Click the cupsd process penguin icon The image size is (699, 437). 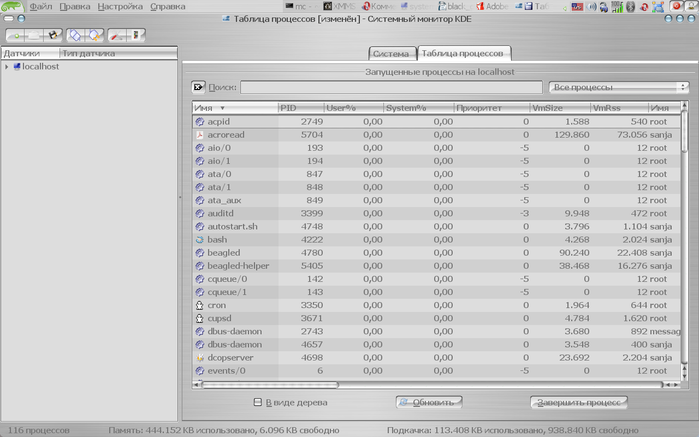pyautogui.click(x=200, y=318)
